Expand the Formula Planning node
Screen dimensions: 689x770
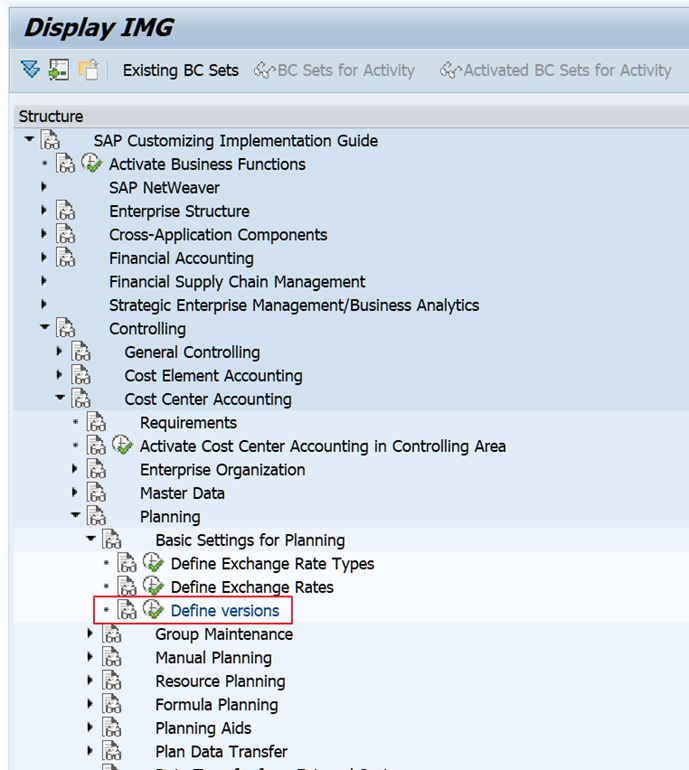[89, 704]
